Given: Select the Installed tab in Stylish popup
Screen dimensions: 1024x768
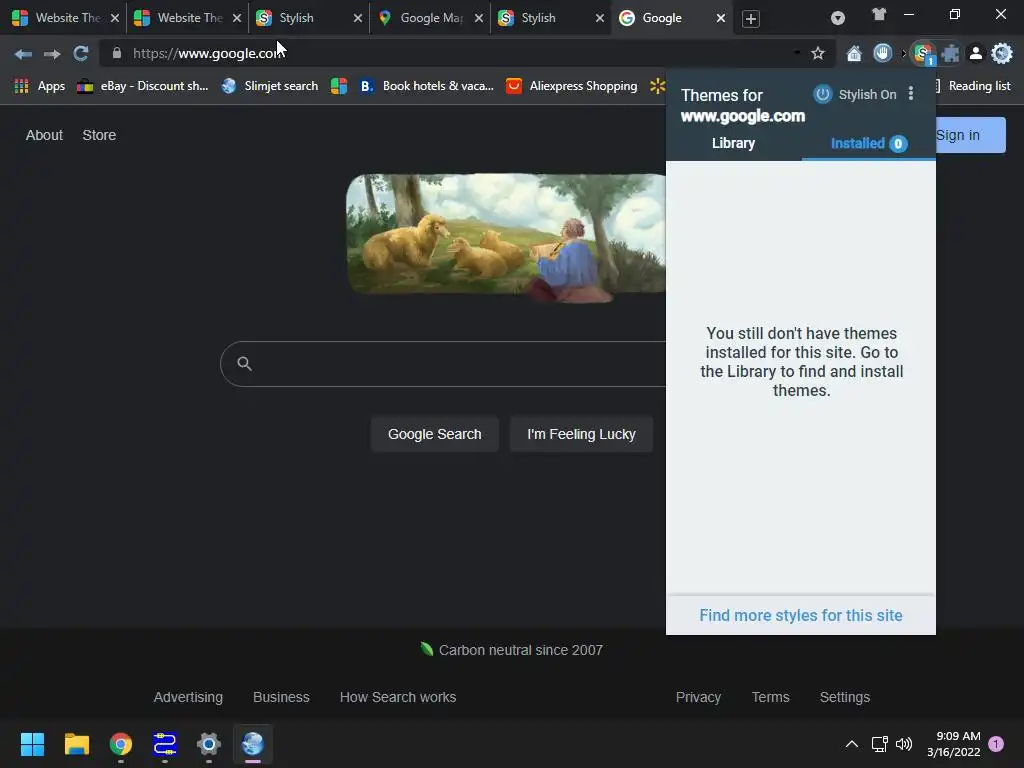Looking at the screenshot, I should tap(869, 143).
